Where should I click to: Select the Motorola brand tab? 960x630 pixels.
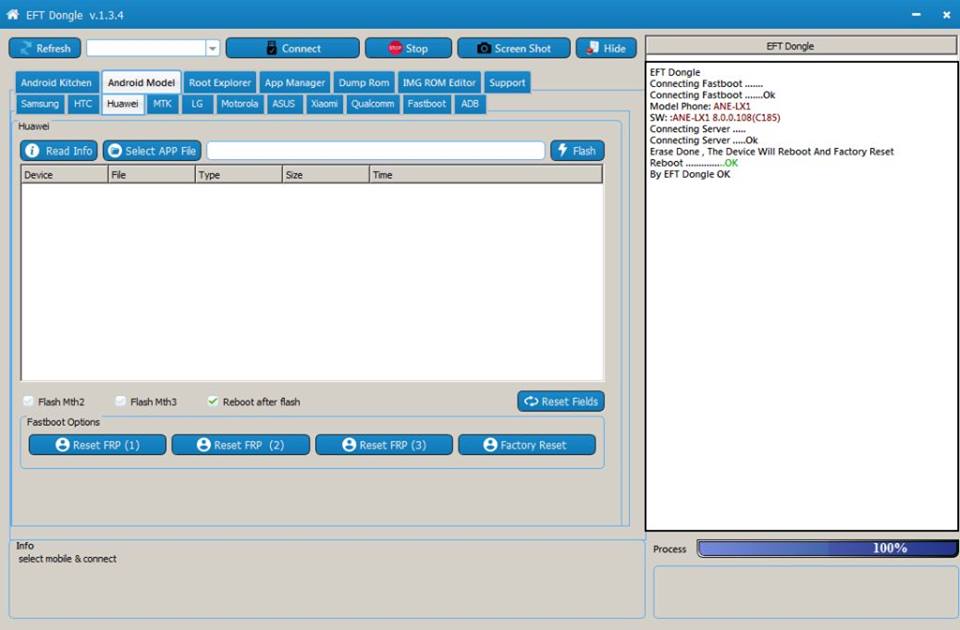239,104
